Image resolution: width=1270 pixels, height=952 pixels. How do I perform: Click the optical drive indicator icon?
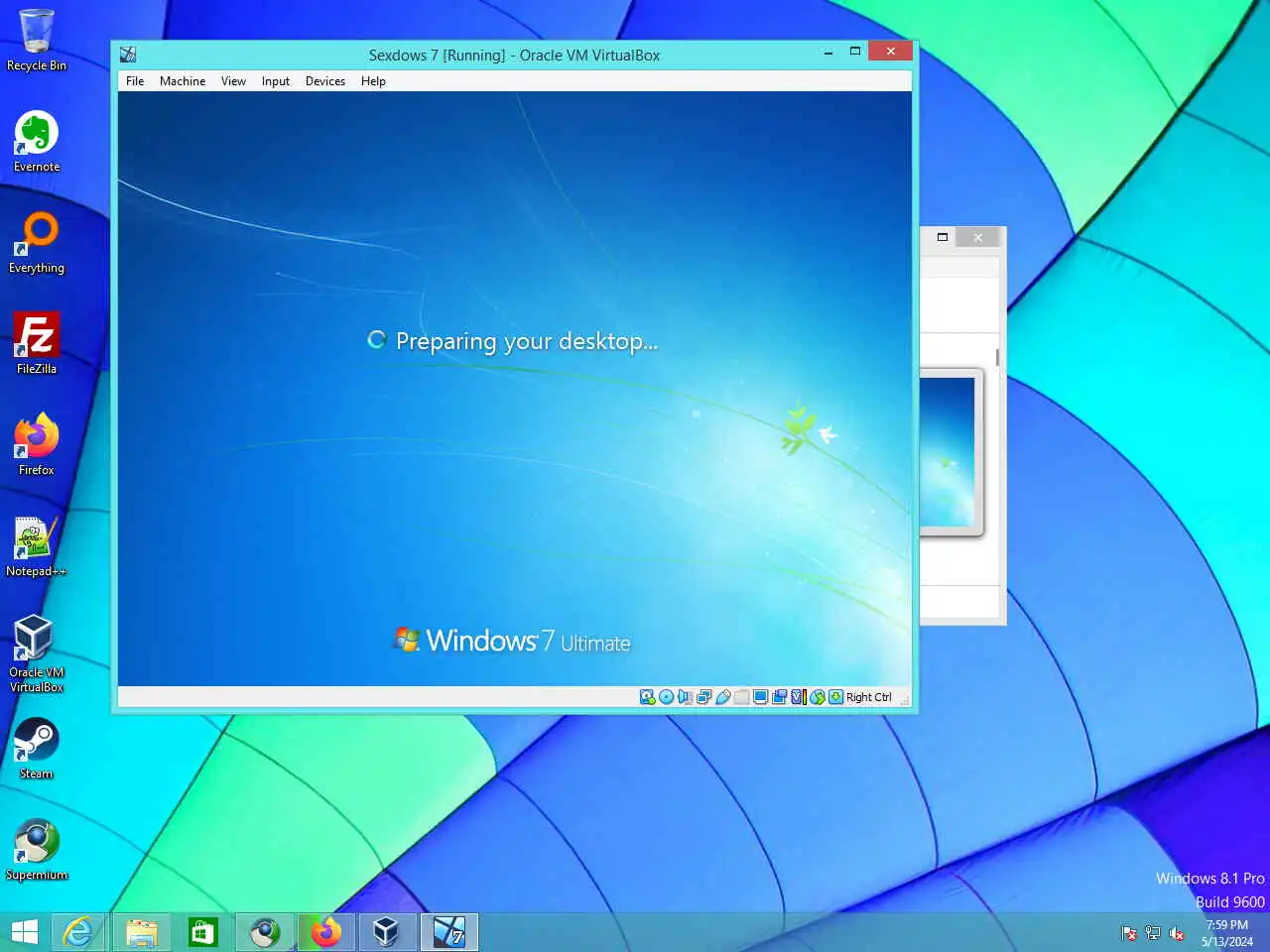(x=667, y=697)
